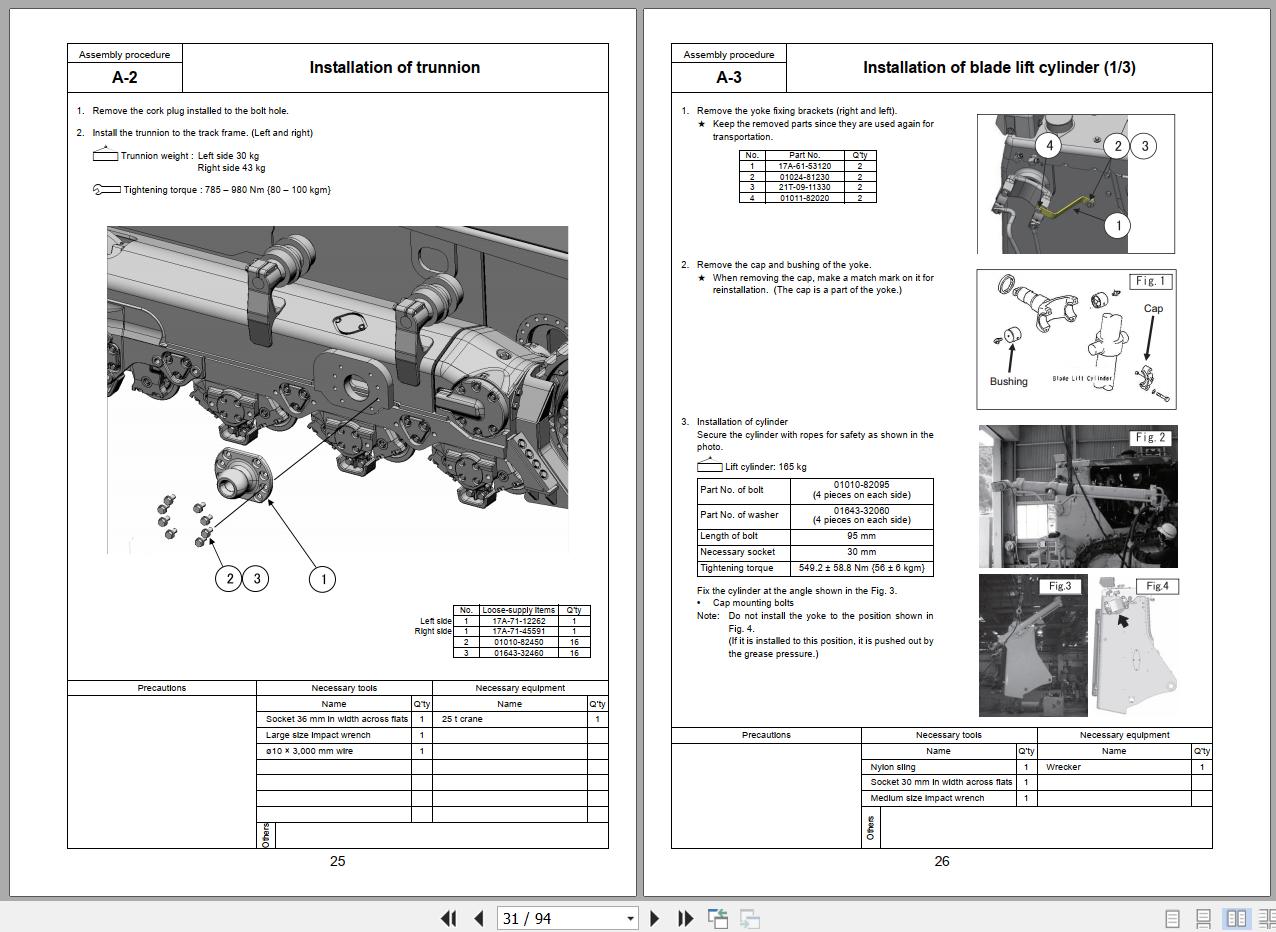
Task: Click the Fig. 2 cylinder photo
Action: [1078, 496]
